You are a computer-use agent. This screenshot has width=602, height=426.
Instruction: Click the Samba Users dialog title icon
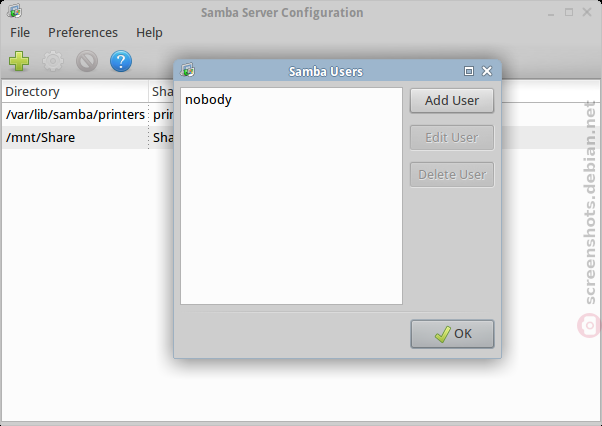(x=188, y=71)
